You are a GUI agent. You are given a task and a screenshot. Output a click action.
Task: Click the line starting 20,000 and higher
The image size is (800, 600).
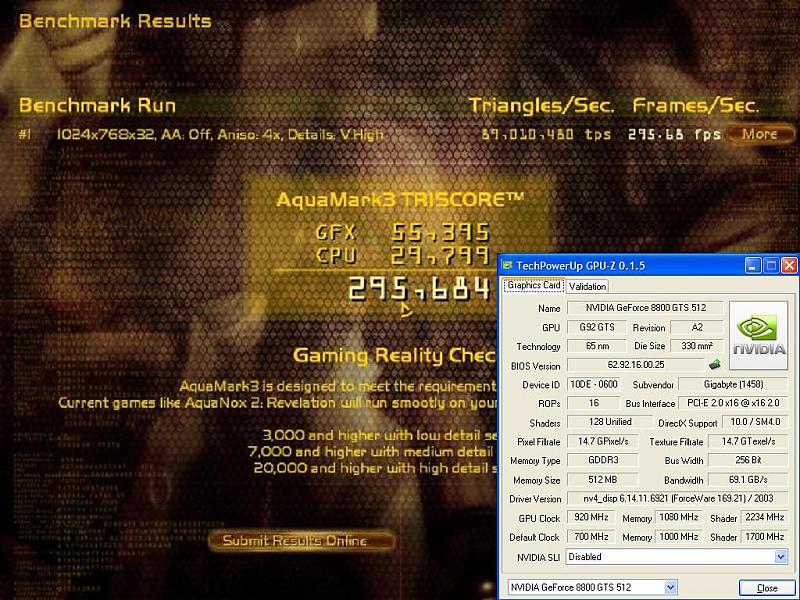[375, 468]
